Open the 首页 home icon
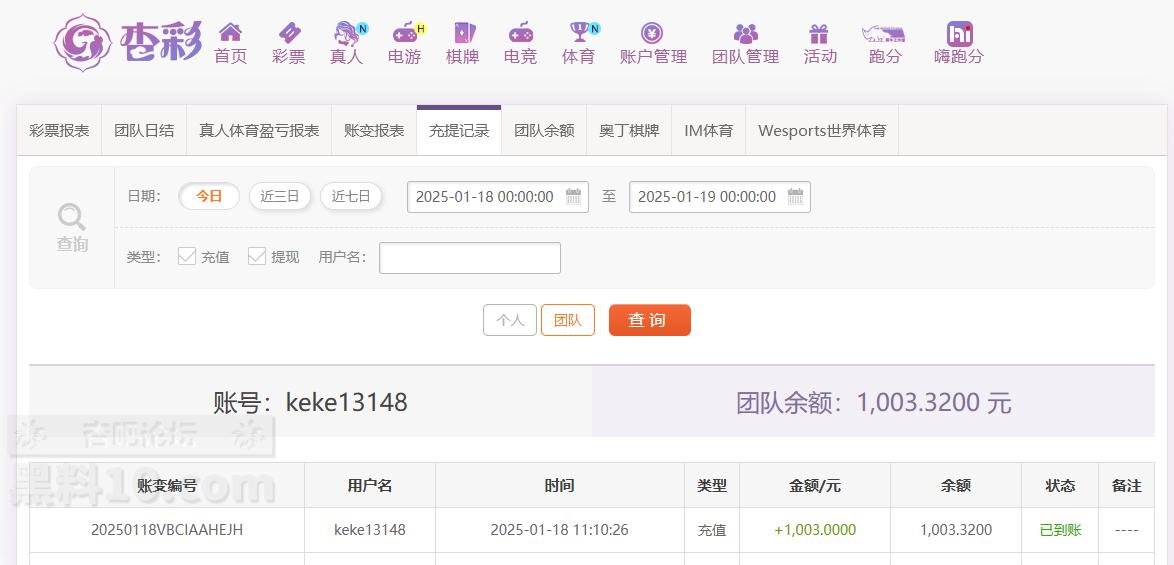 point(230,32)
